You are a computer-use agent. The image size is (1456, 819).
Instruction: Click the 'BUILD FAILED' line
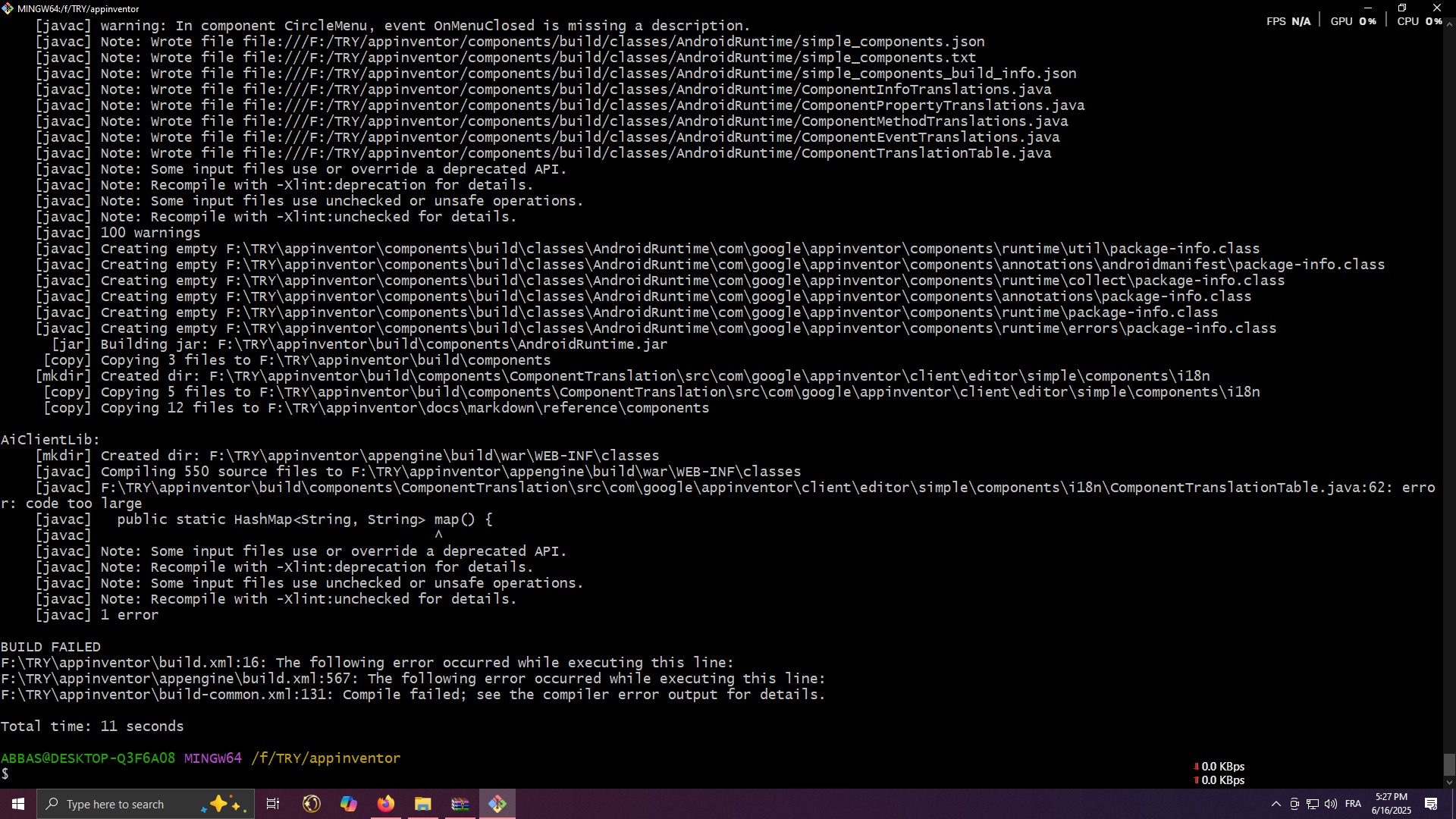point(51,647)
